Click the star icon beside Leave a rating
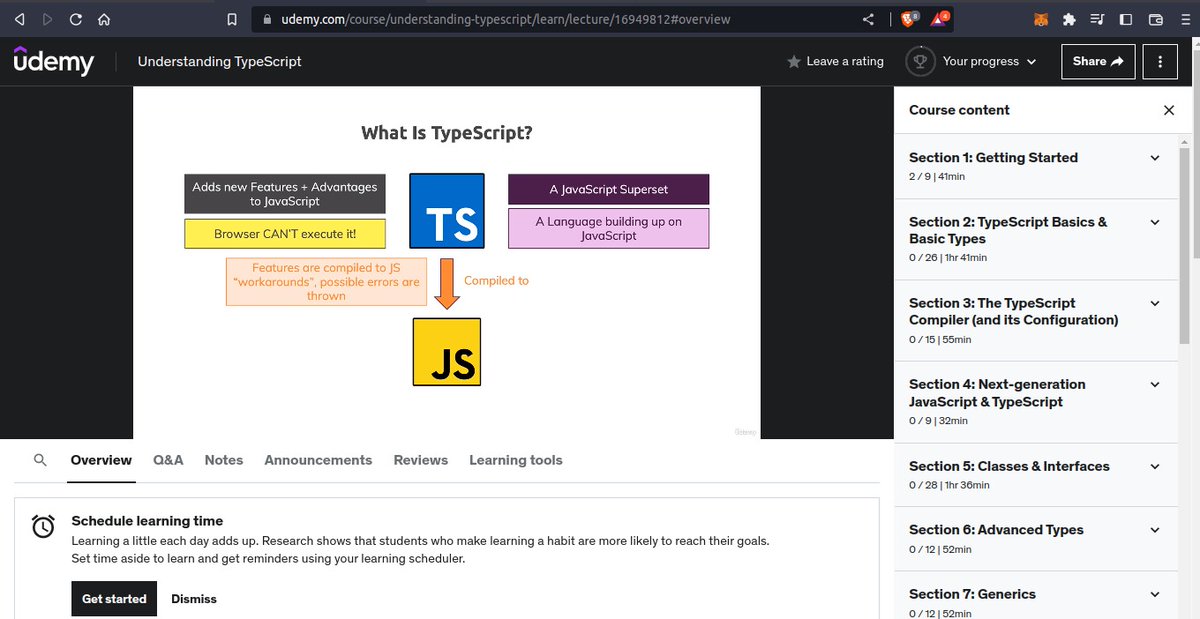Screen dimensions: 1200x619 [794, 62]
